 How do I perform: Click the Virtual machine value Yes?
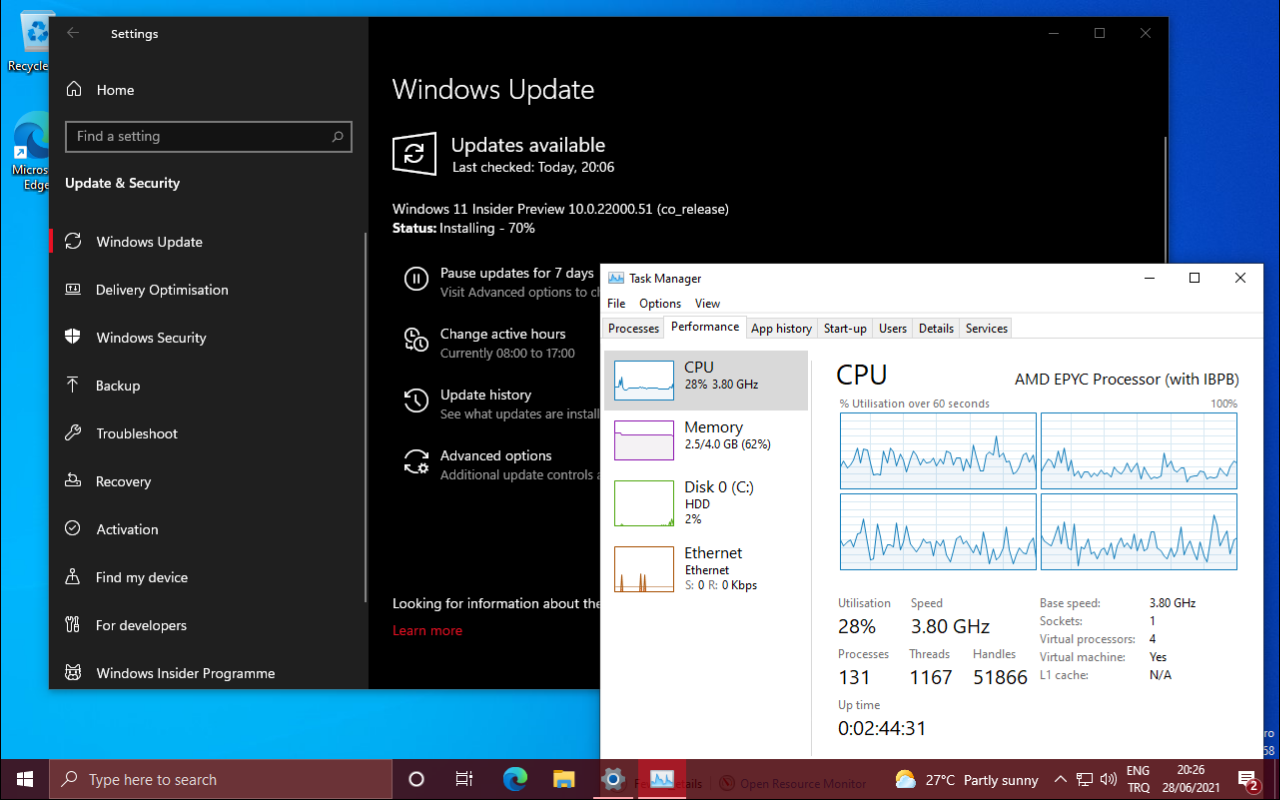coord(1158,657)
